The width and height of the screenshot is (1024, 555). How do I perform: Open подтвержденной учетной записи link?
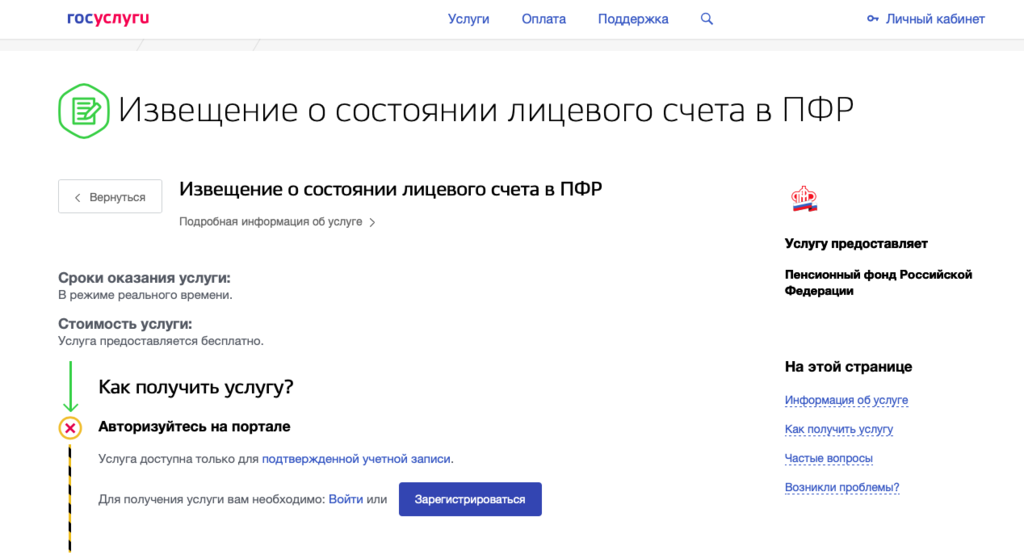[x=356, y=459]
